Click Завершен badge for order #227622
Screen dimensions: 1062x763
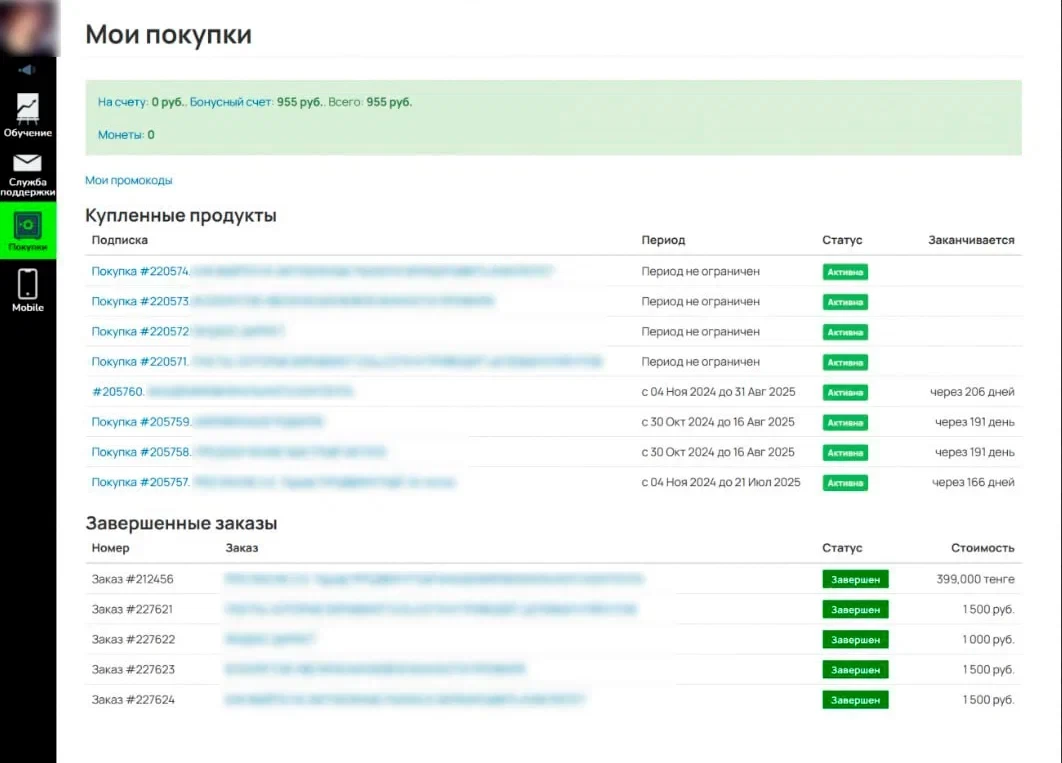[855, 639]
